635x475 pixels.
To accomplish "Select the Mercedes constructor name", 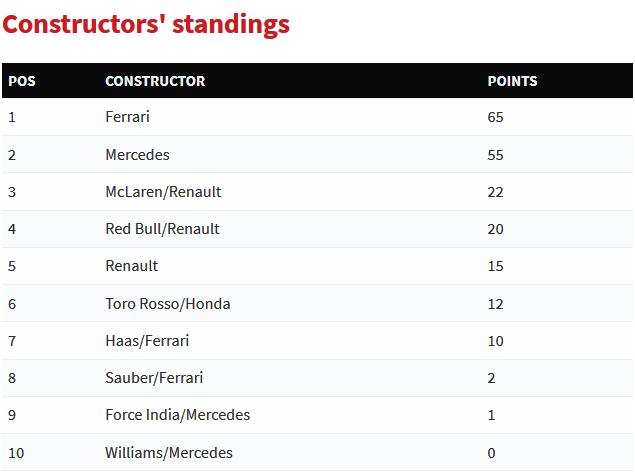I will point(137,155).
